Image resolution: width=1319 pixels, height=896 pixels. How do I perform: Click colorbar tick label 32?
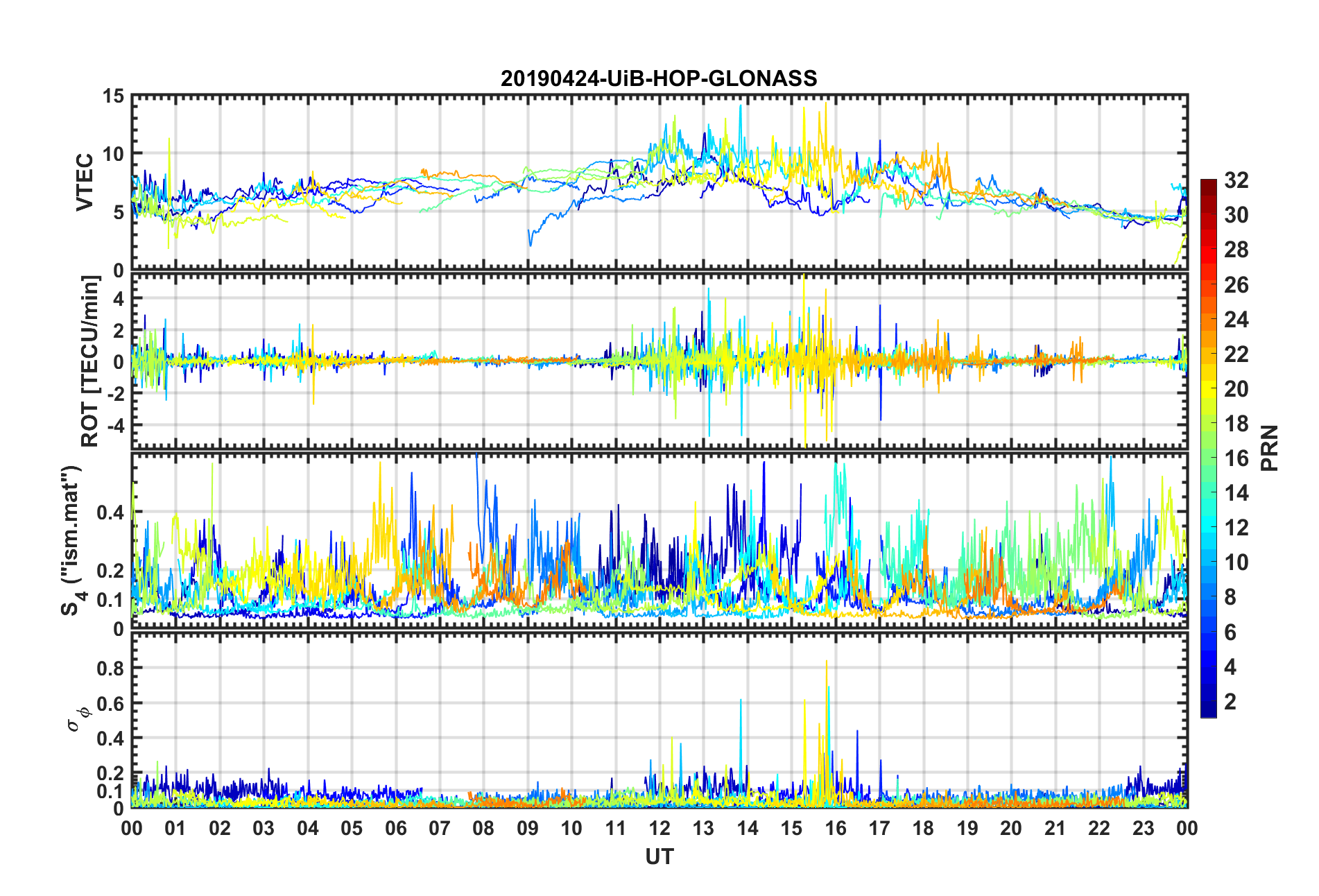pyautogui.click(x=1236, y=180)
